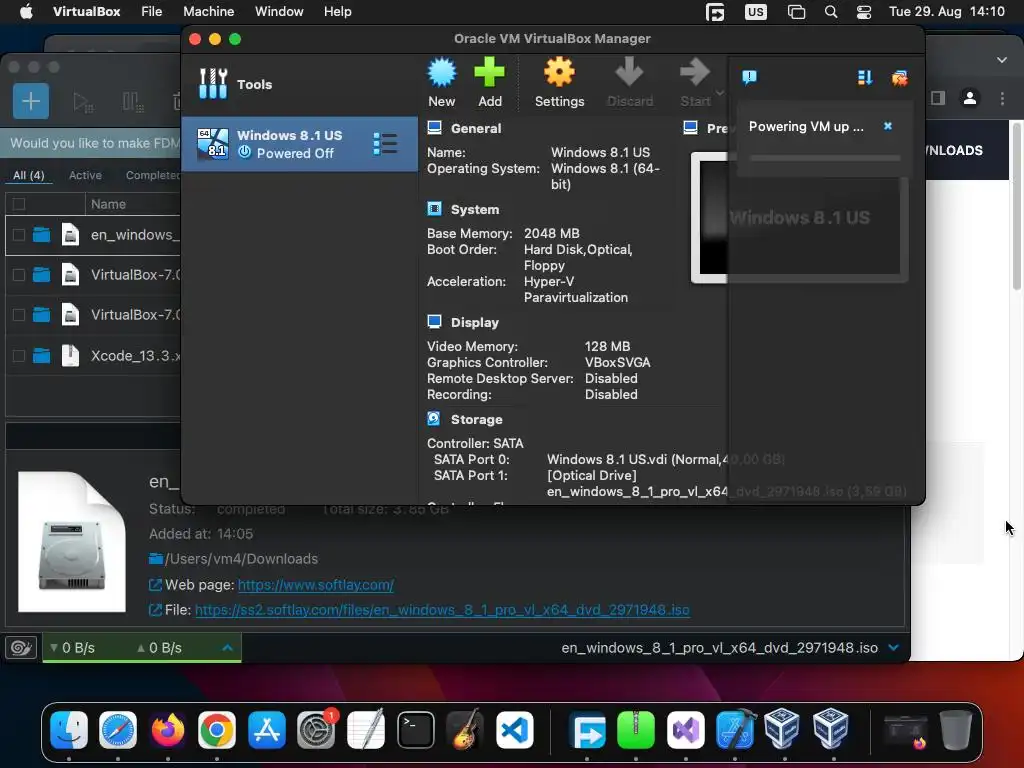Click the browser window vertical scrollbar
Image resolution: width=1024 pixels, height=768 pixels.
1017,206
